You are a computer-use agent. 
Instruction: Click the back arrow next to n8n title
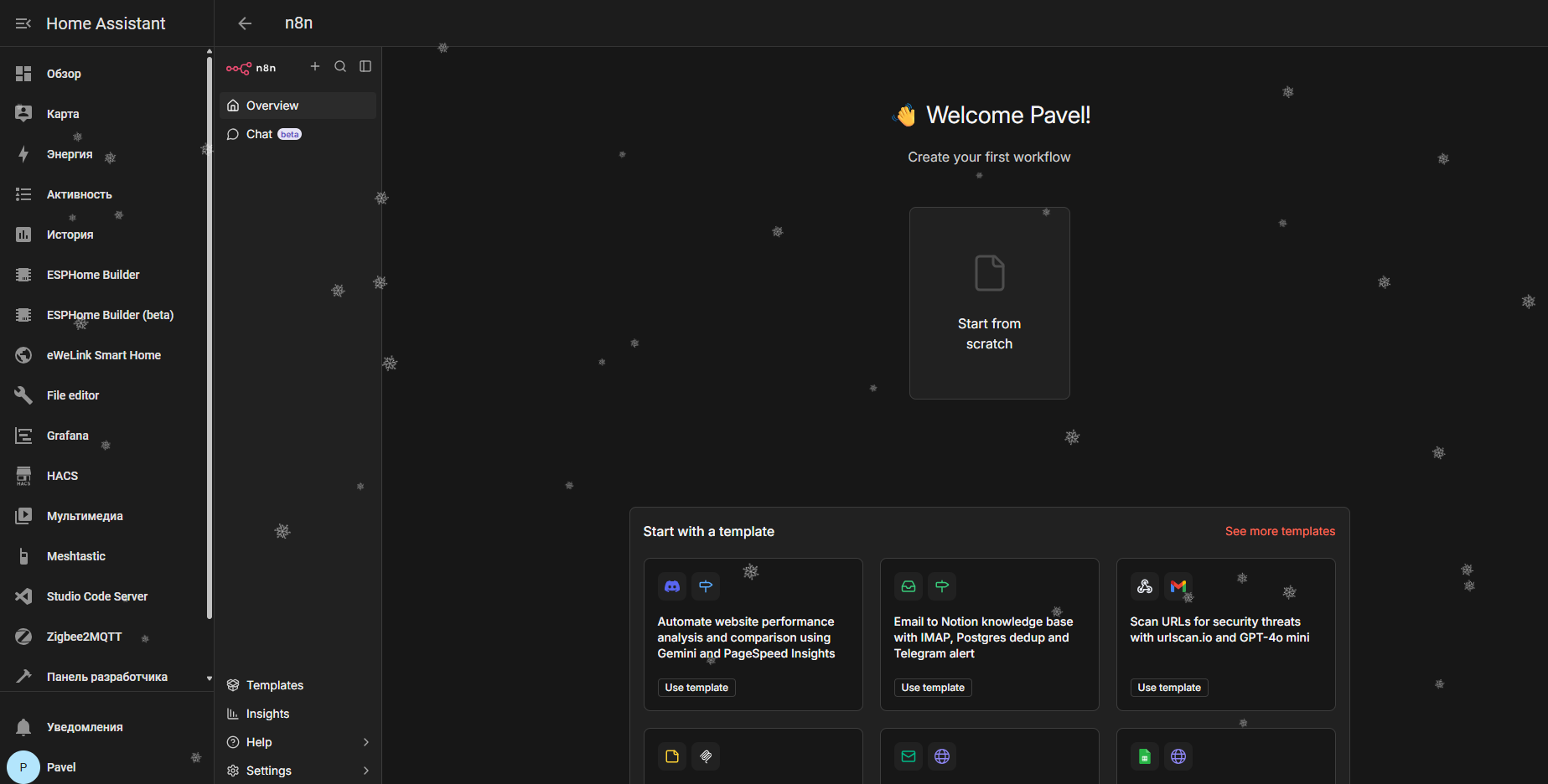[245, 23]
